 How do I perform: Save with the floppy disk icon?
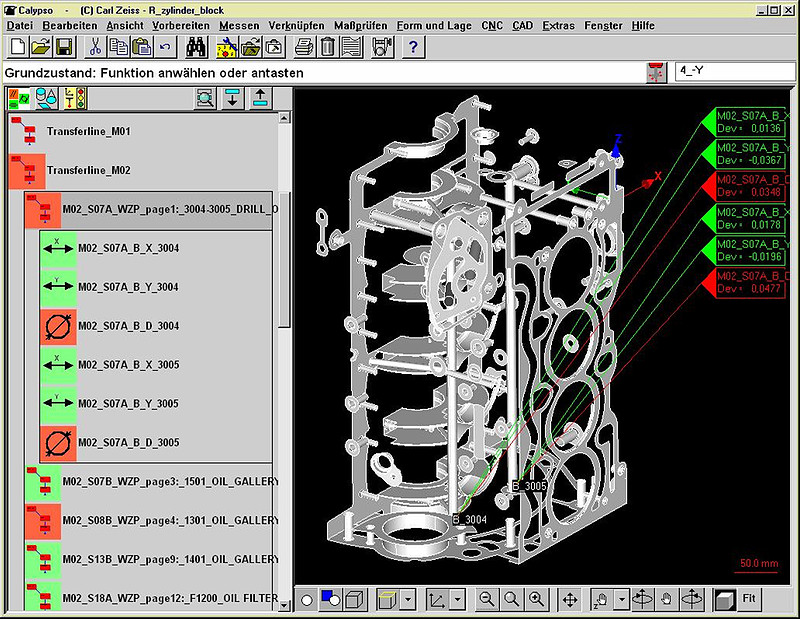tap(65, 47)
